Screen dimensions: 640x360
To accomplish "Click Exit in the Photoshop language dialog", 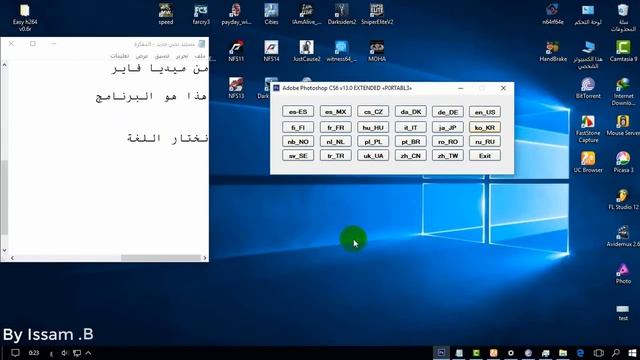I will tap(485, 156).
